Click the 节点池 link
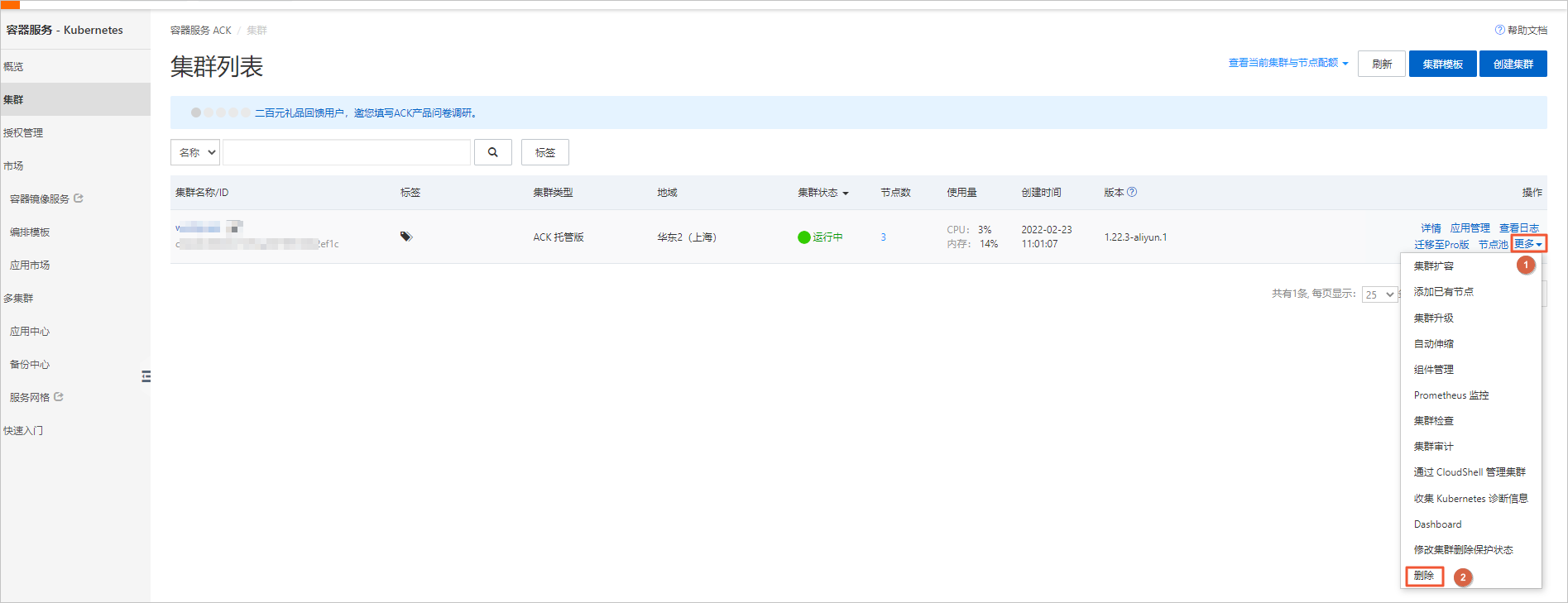 click(1493, 245)
